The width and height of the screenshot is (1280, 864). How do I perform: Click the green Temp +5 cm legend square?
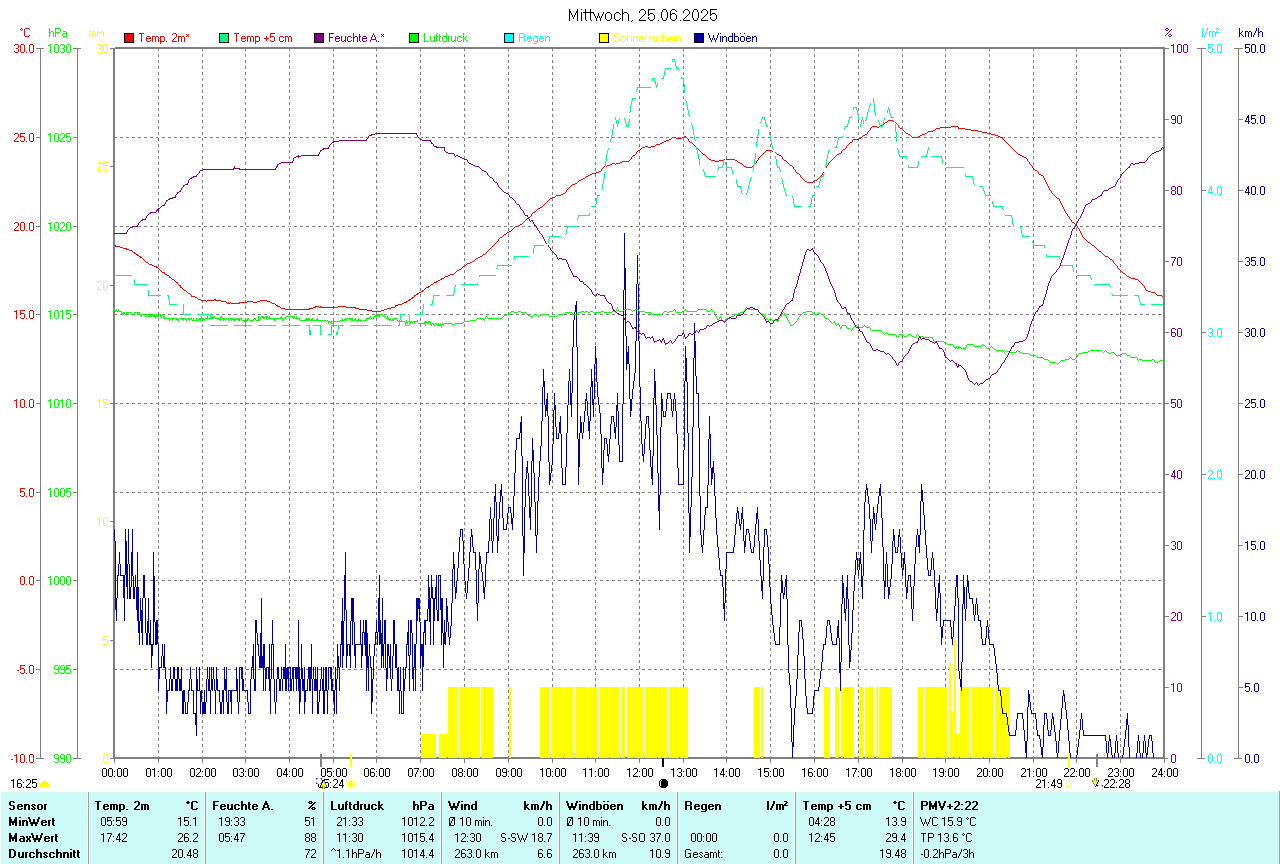click(224, 38)
